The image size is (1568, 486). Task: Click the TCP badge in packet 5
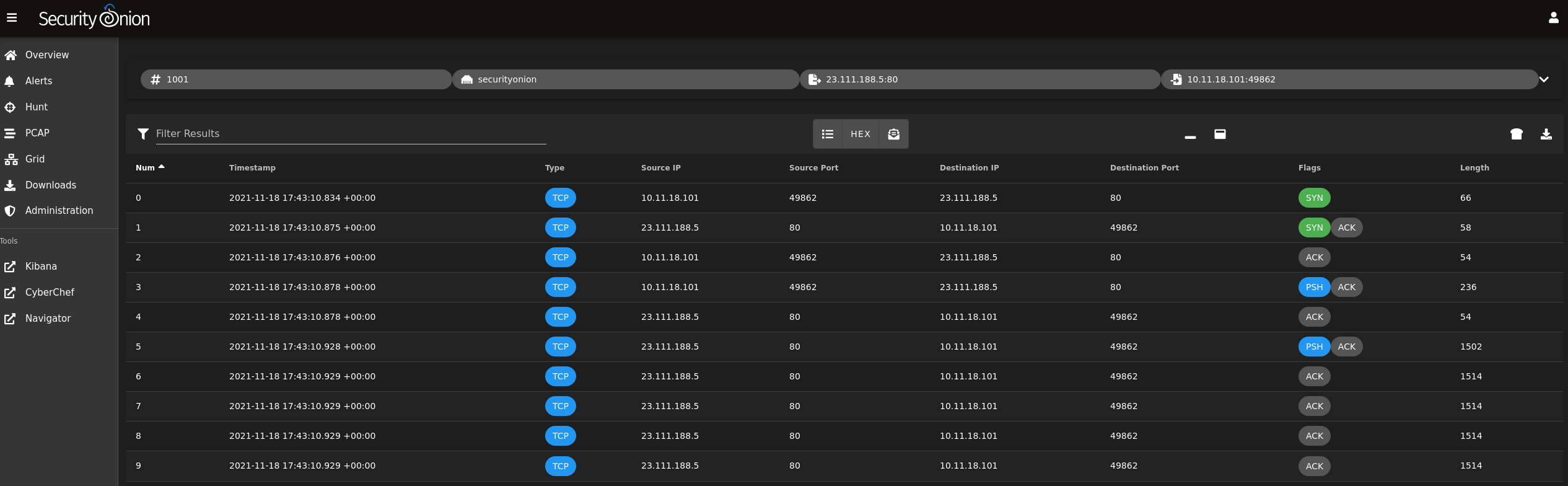pos(560,347)
